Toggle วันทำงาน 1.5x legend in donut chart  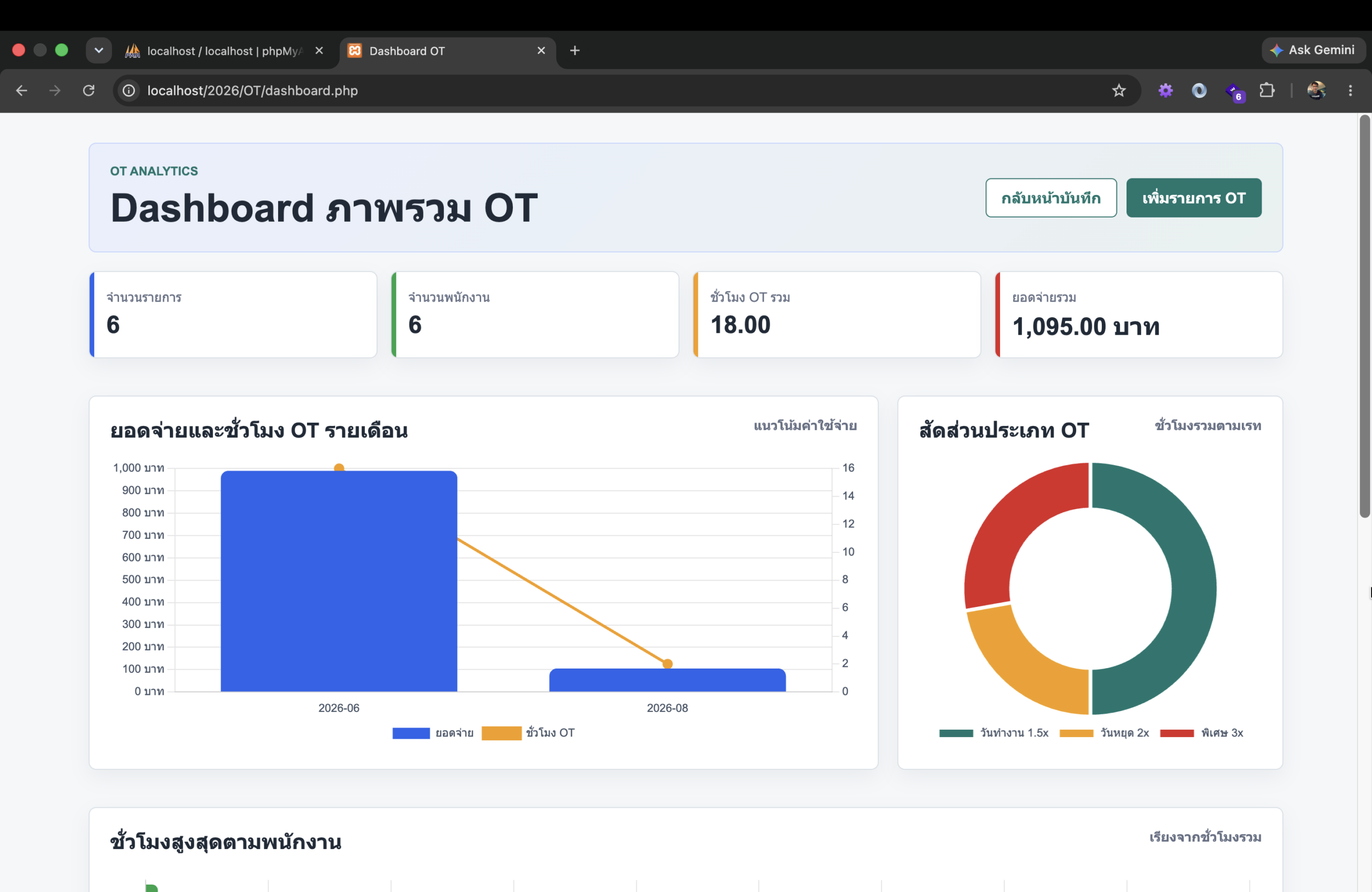pyautogui.click(x=994, y=732)
